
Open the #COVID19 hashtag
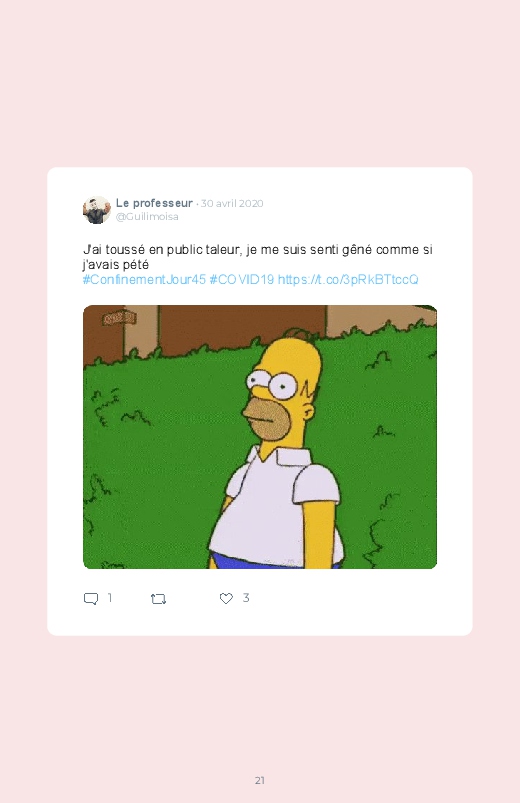tap(242, 280)
